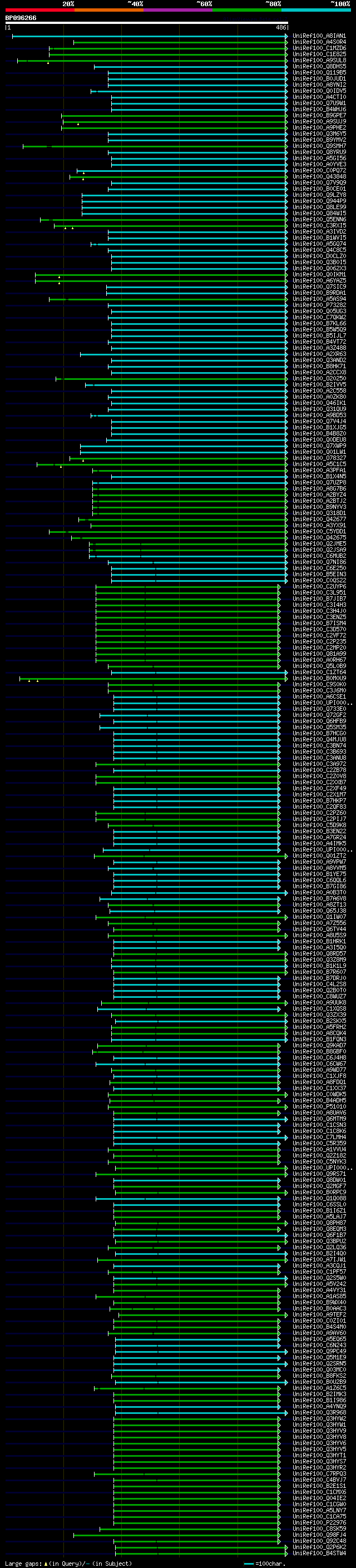Open hit UniRef100_B9RDA1
The width and height of the screenshot is (356, 1568).
click(319, 293)
